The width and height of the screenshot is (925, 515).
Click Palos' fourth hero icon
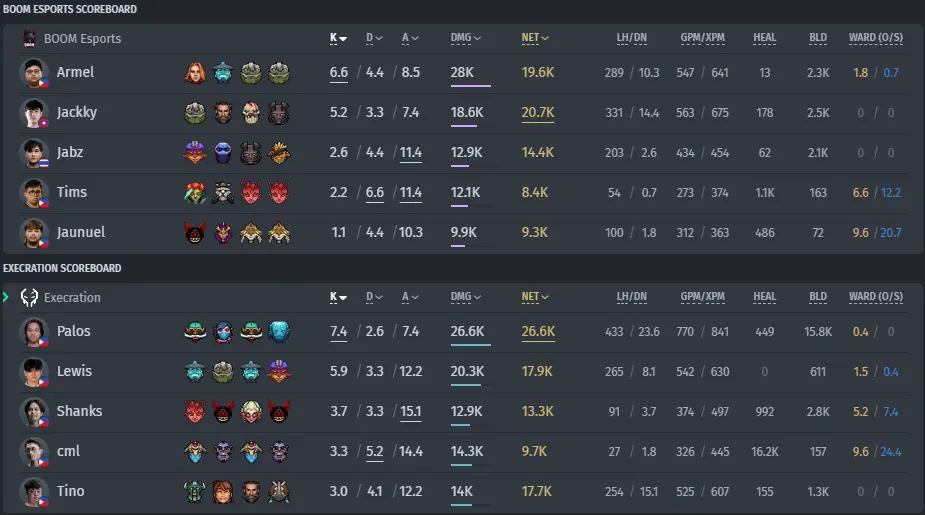tap(279, 332)
